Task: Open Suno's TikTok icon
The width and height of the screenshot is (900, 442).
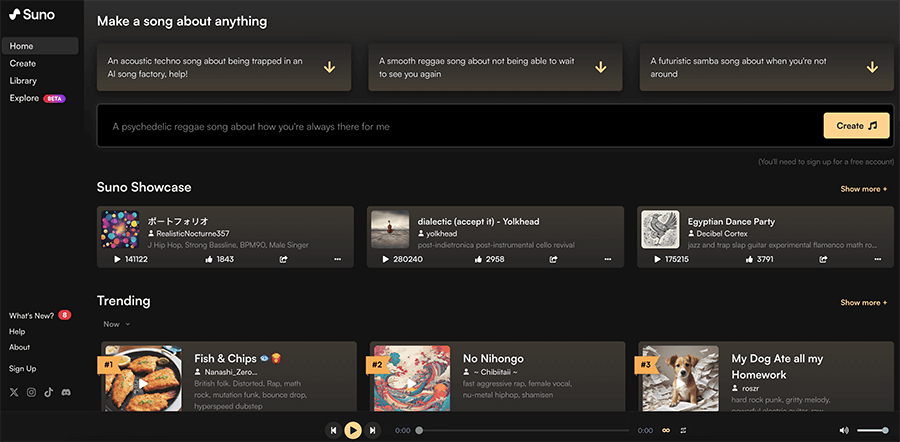Action: pos(49,392)
